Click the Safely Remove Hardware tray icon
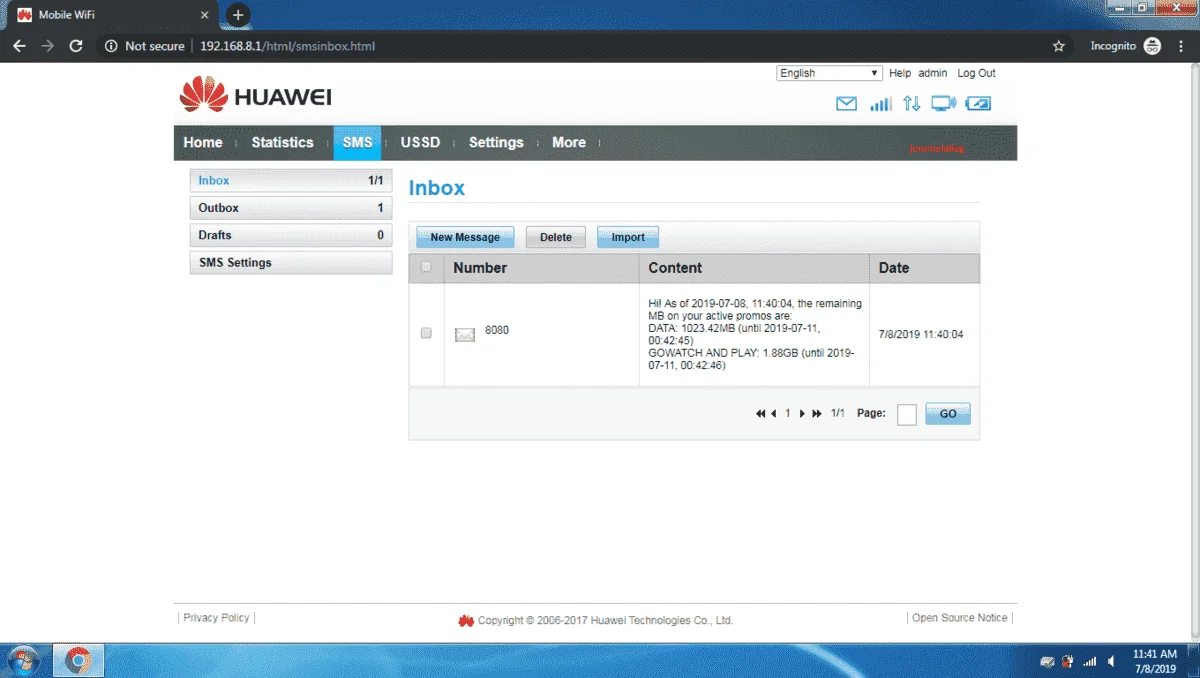The height and width of the screenshot is (678, 1200). pos(1047,661)
